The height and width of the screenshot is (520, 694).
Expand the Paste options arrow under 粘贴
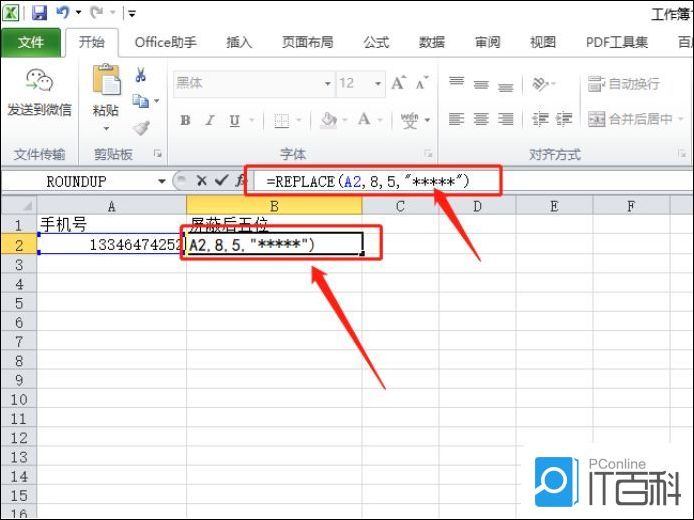(x=106, y=129)
